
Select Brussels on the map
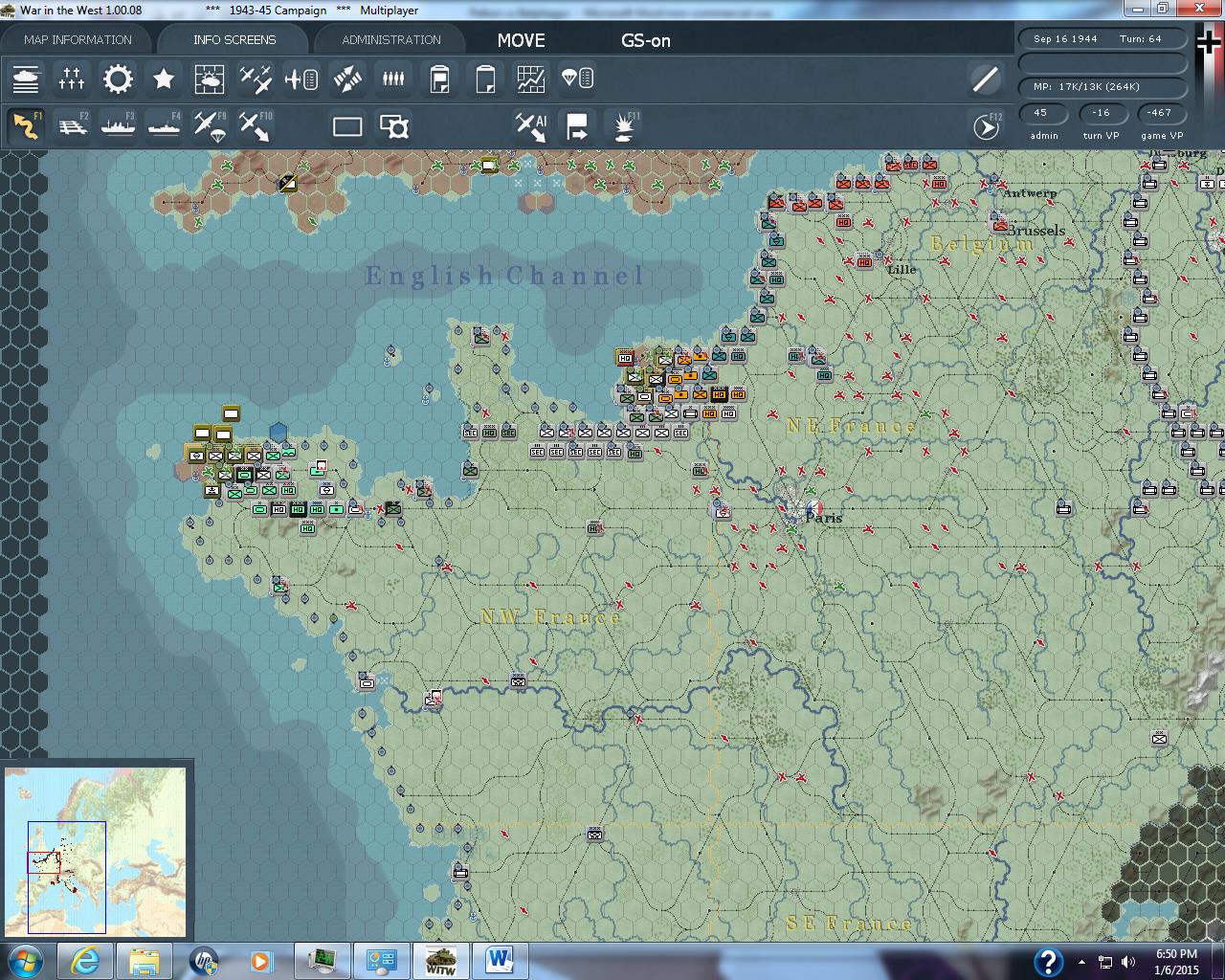coord(1036,231)
